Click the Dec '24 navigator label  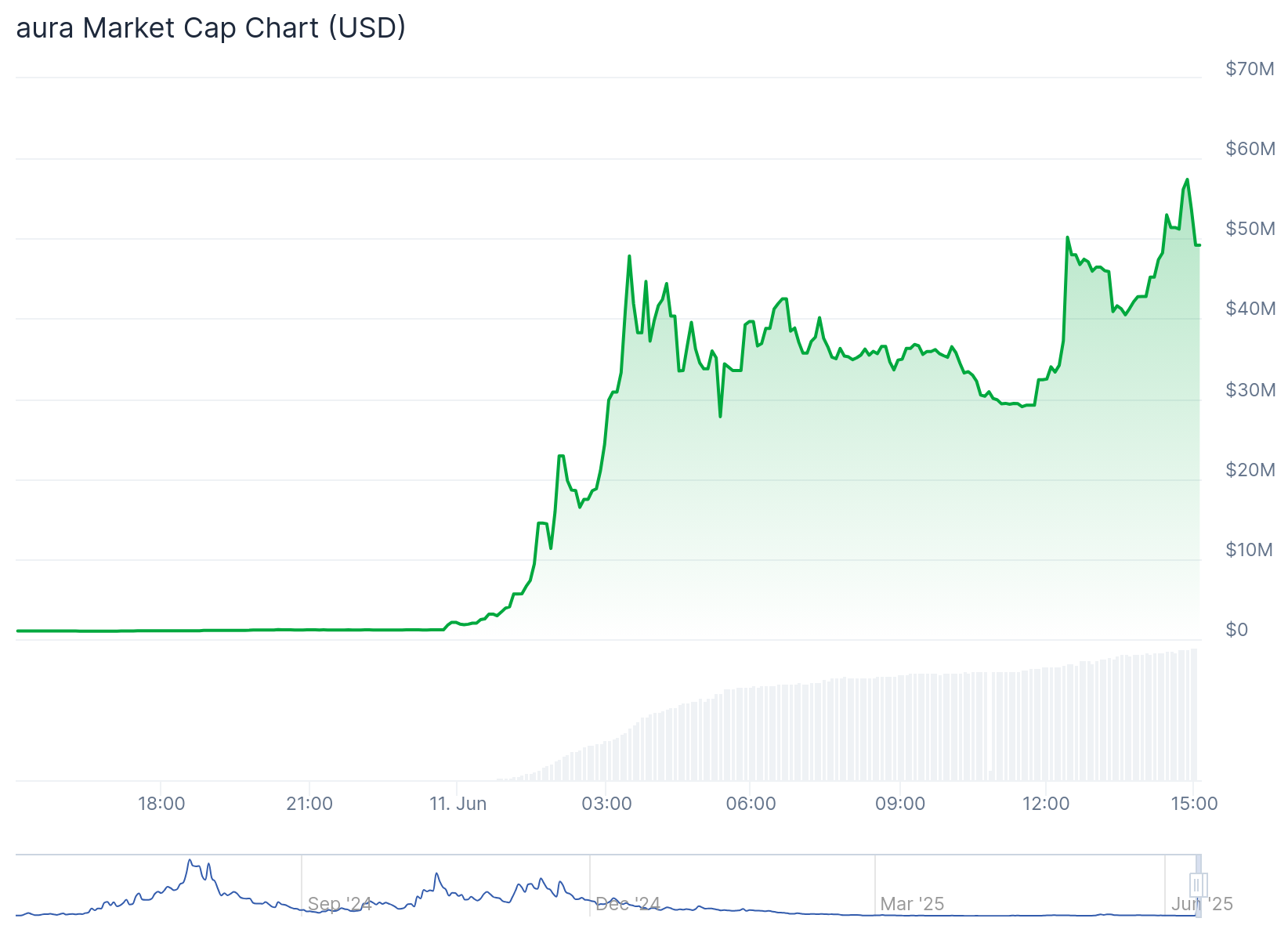tap(628, 904)
